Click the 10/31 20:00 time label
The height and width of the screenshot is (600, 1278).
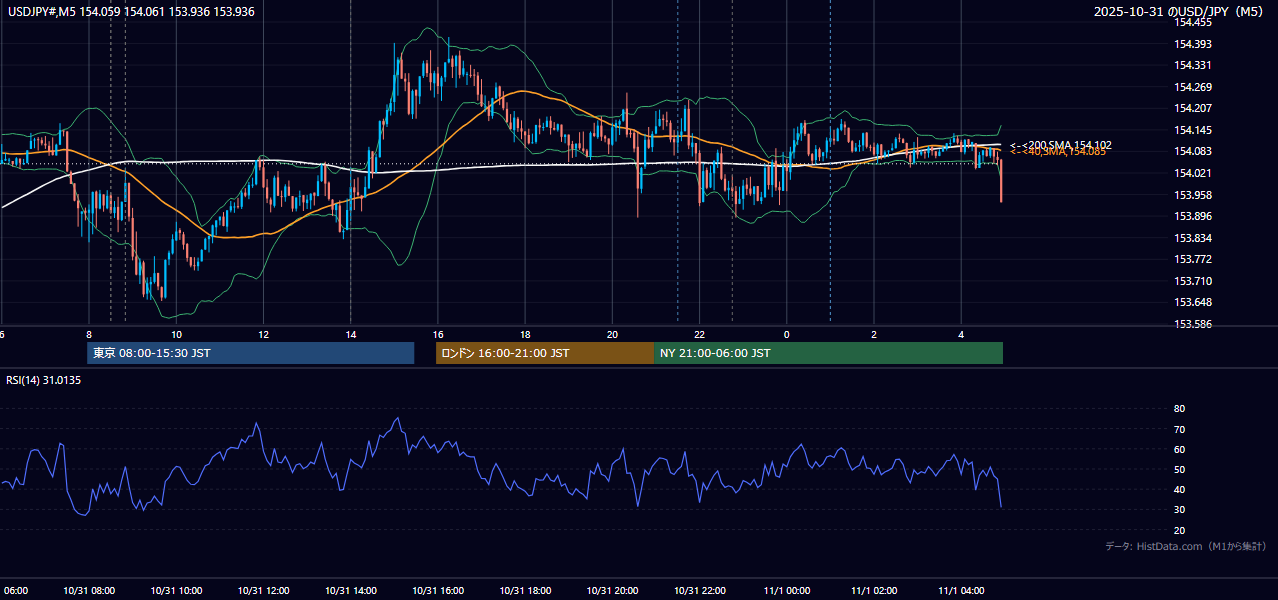[613, 591]
